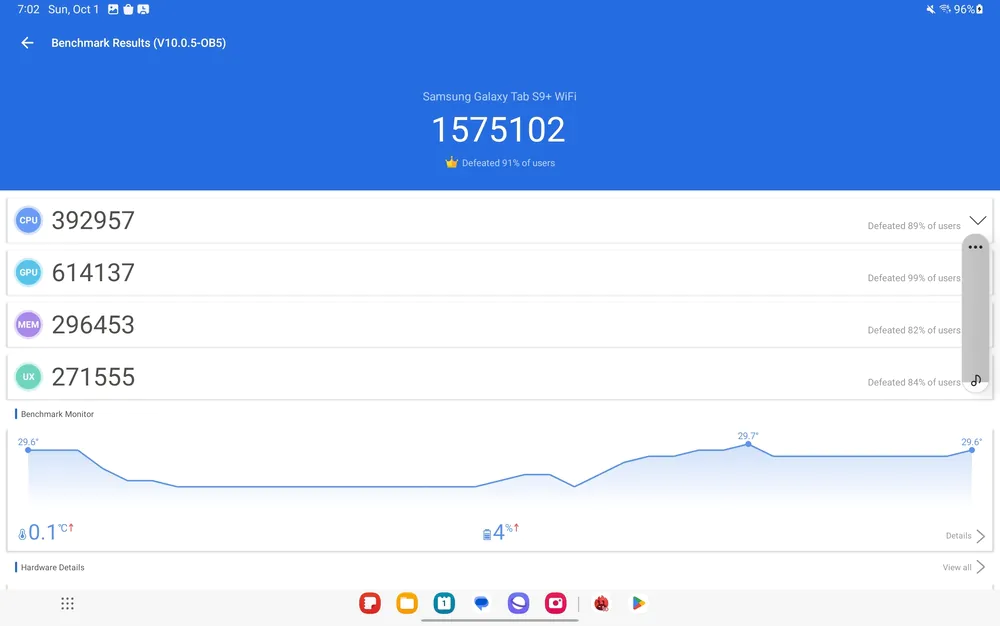Click the date Sun, Oct 1
The image size is (1000, 626).
coord(73,10)
